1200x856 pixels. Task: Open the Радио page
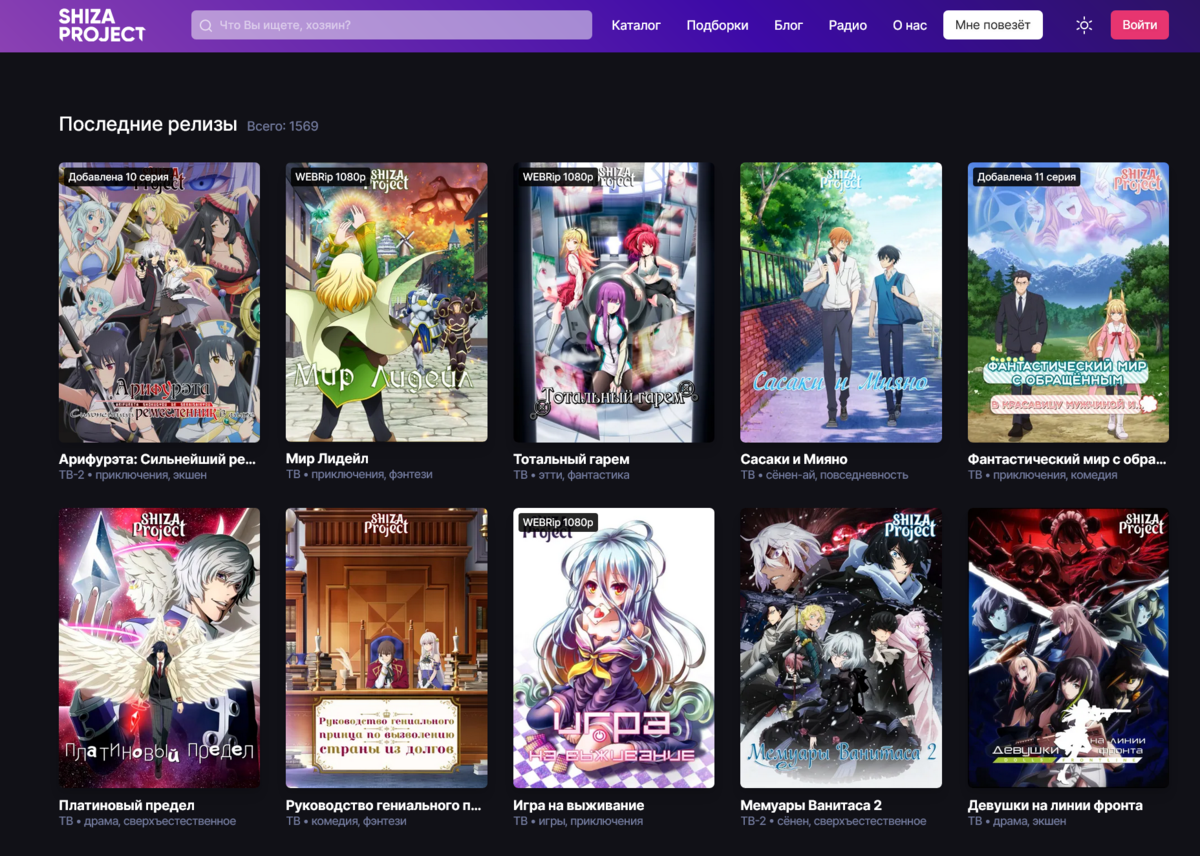848,25
